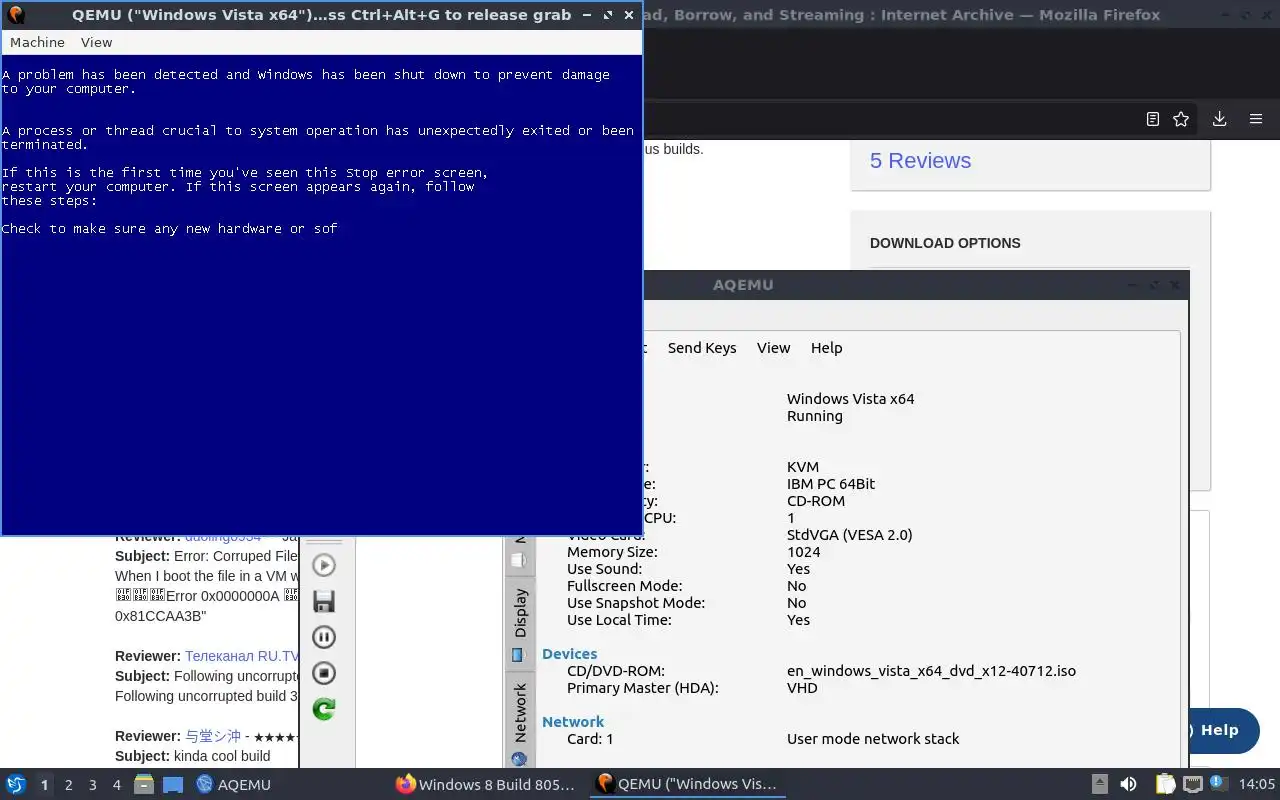Start the VM with AQEMU's play button
The width and height of the screenshot is (1280, 800).
(x=324, y=565)
